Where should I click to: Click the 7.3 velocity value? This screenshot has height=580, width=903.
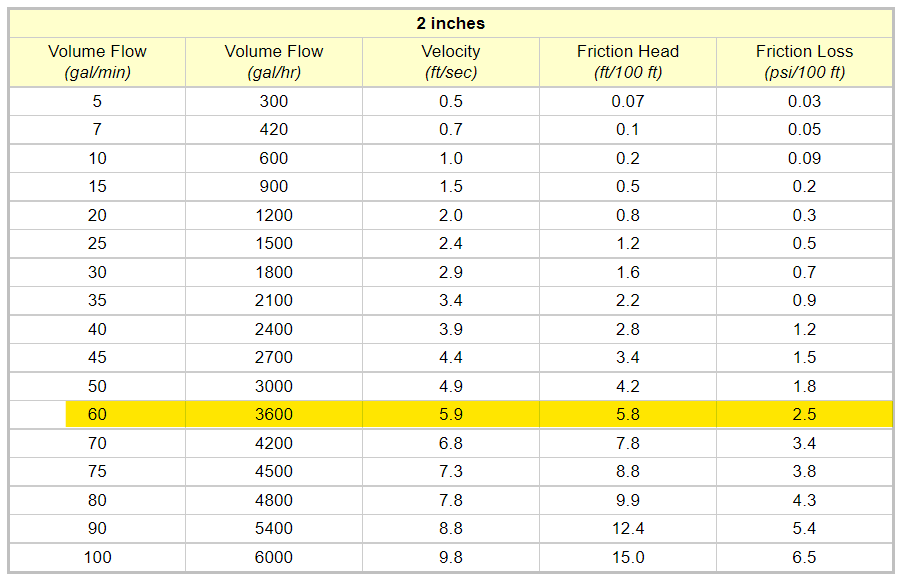[x=451, y=471]
